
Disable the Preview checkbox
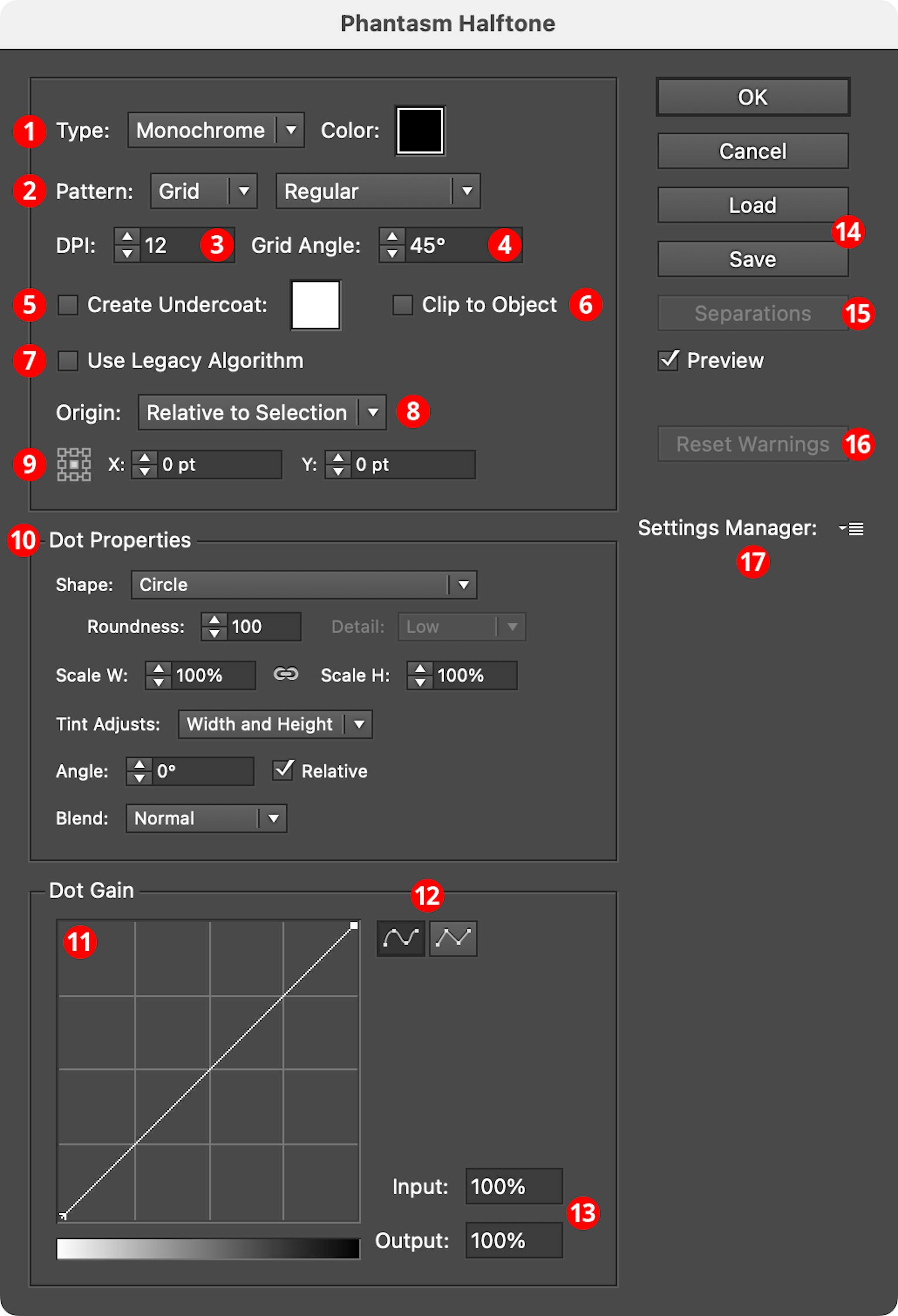[x=669, y=360]
